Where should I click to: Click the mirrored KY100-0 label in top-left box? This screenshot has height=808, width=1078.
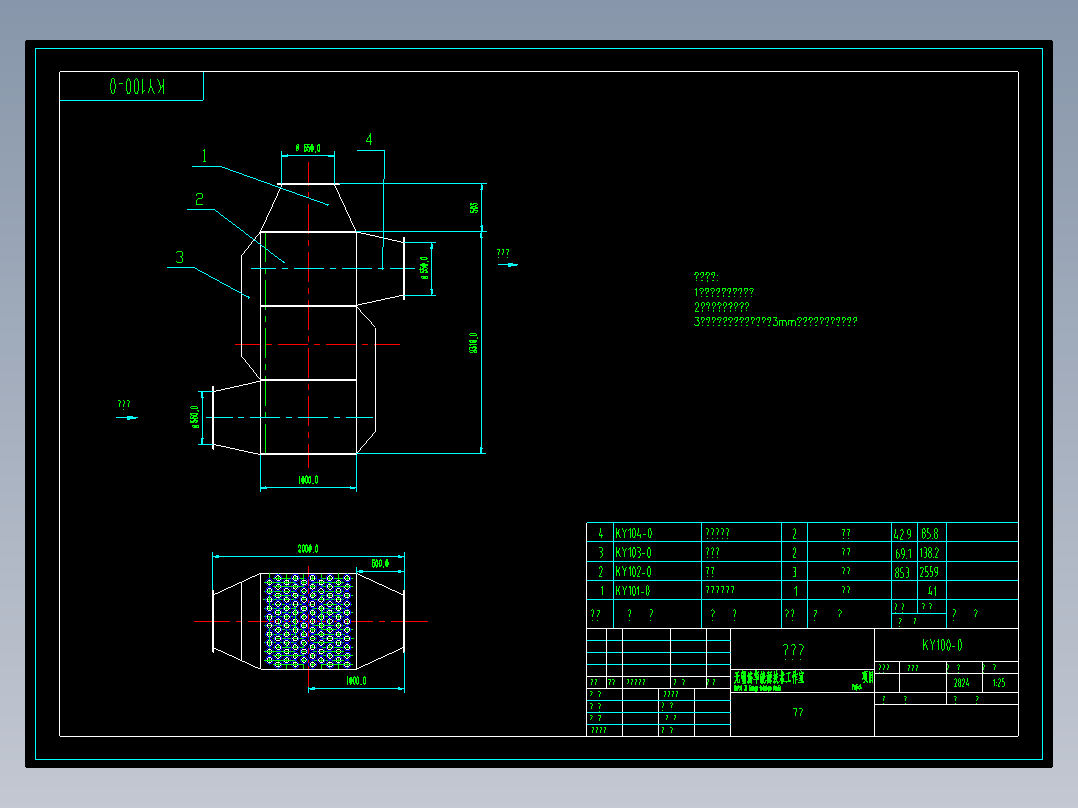pos(137,86)
